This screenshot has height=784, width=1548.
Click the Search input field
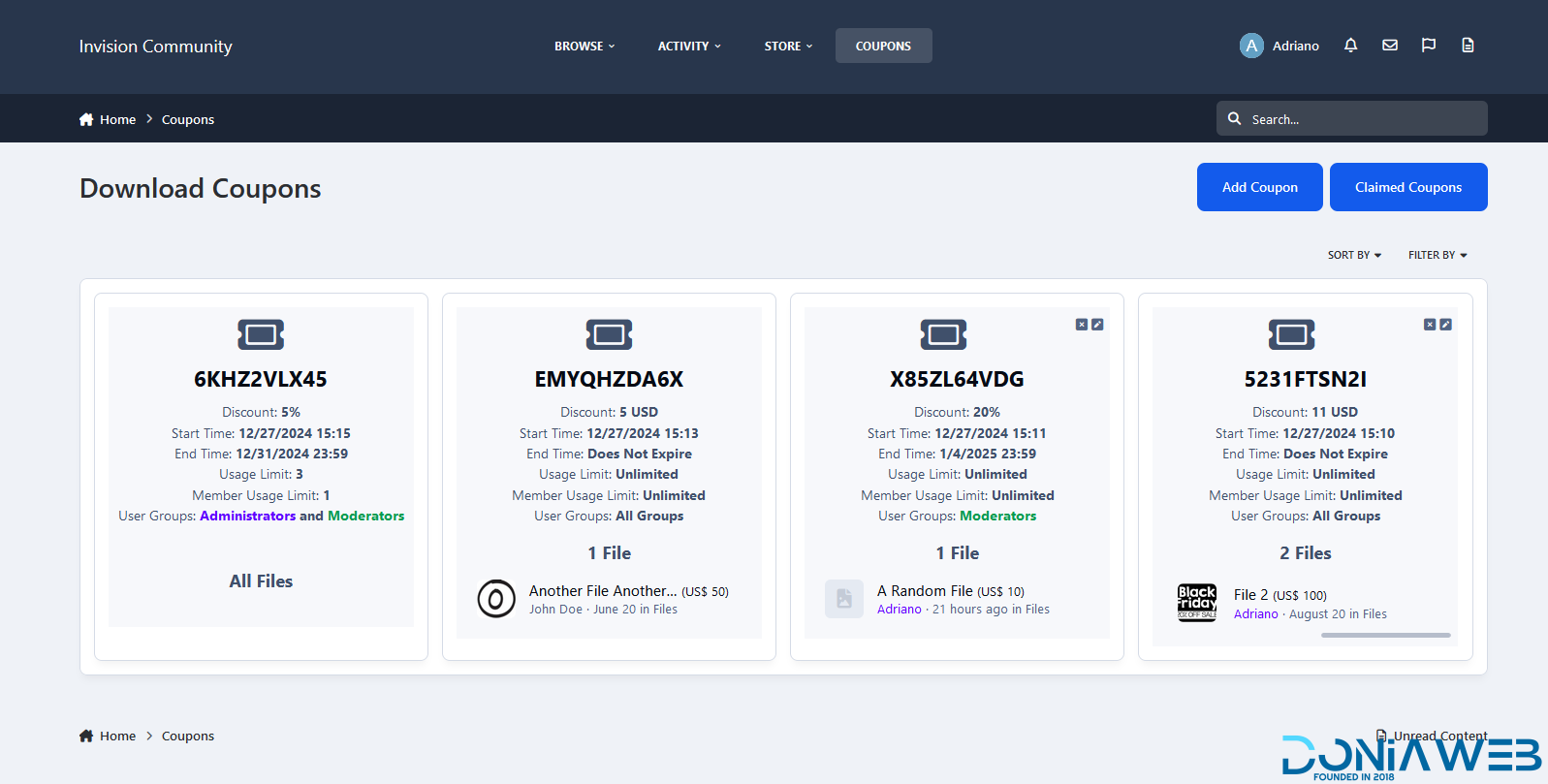1362,119
